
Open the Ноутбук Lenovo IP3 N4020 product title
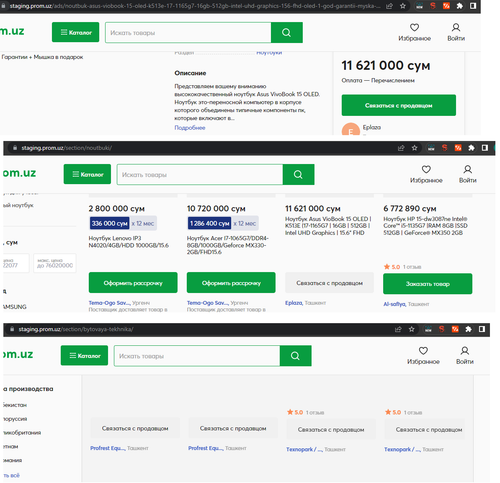[x=129, y=242]
